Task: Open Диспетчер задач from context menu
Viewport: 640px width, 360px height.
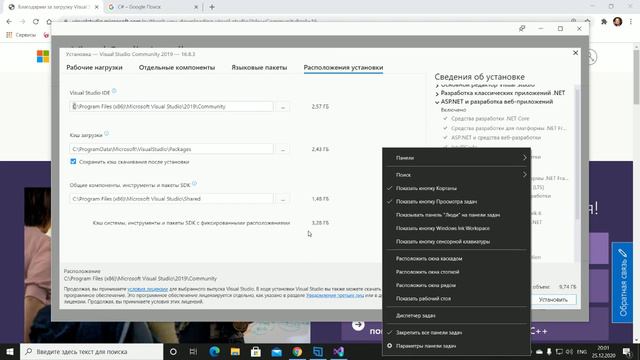Action: point(456,316)
